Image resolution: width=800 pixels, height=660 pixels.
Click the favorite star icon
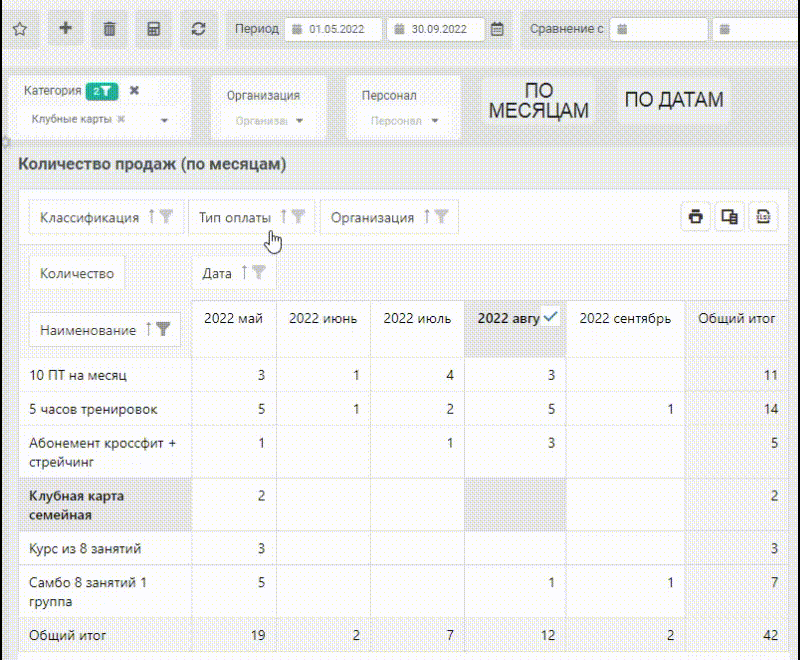20,29
